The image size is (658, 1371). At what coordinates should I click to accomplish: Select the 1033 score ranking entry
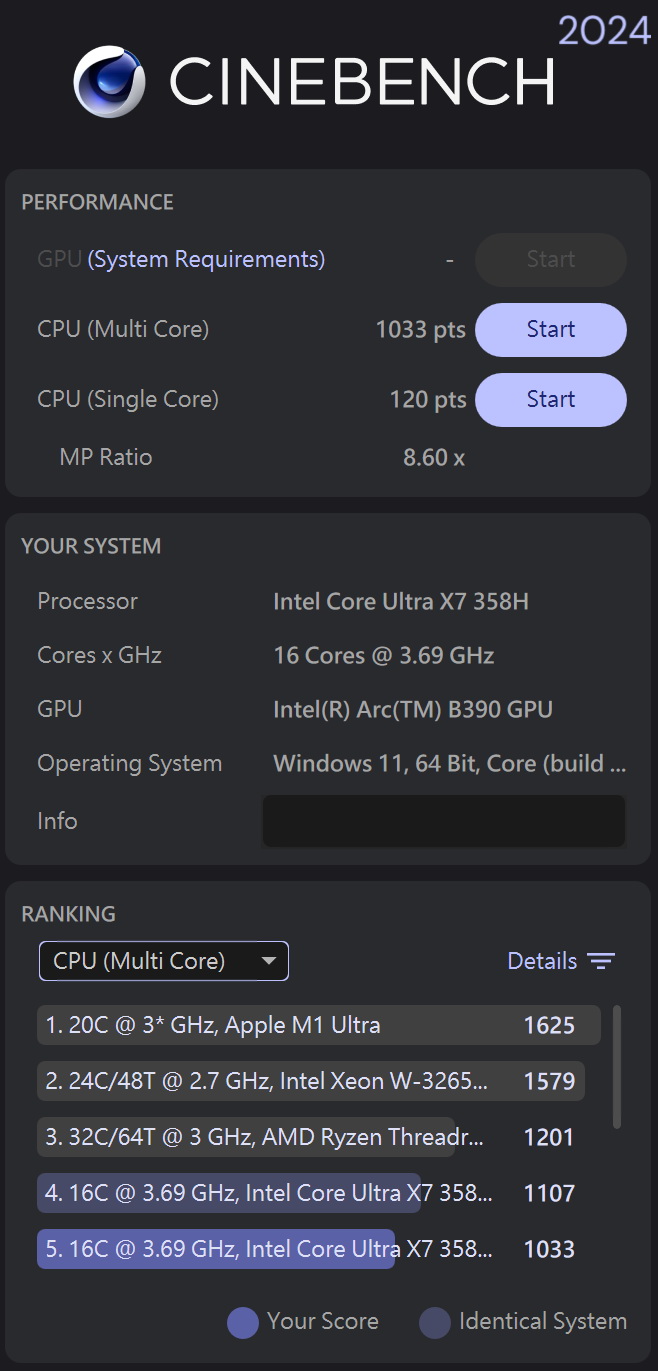310,1249
